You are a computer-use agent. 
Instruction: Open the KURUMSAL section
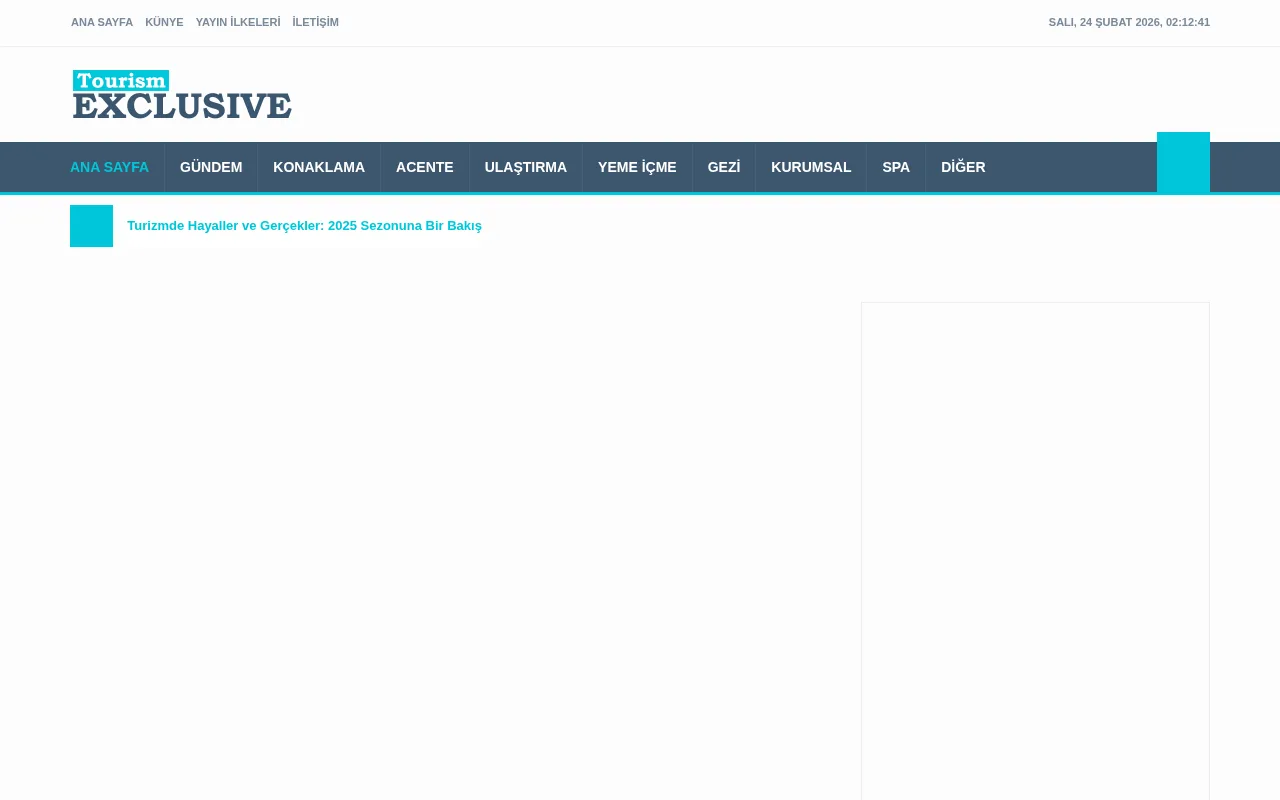pos(811,167)
